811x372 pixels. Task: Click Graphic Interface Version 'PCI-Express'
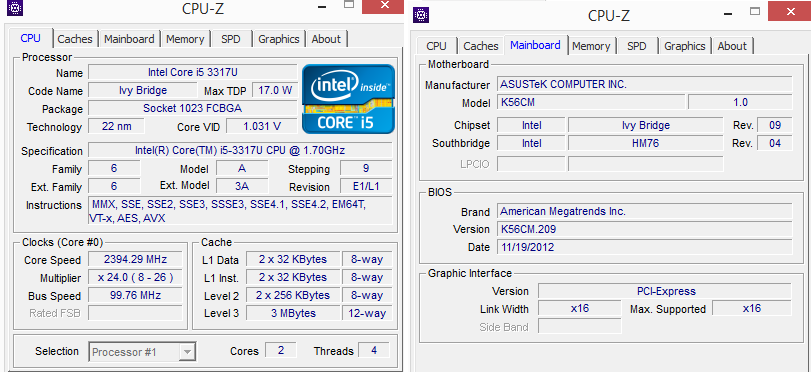665,291
